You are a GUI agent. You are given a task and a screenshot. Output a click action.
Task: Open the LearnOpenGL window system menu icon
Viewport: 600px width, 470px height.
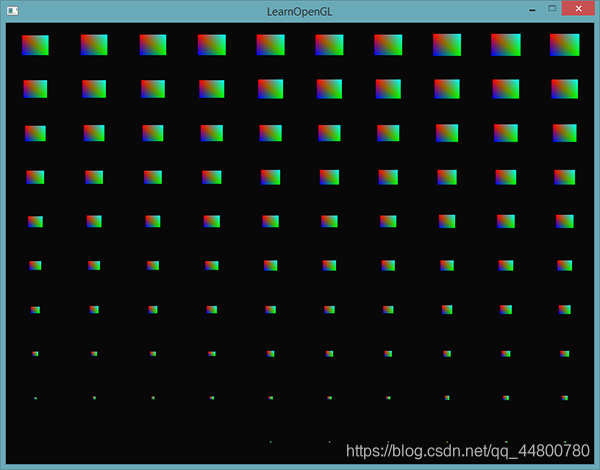coord(13,11)
